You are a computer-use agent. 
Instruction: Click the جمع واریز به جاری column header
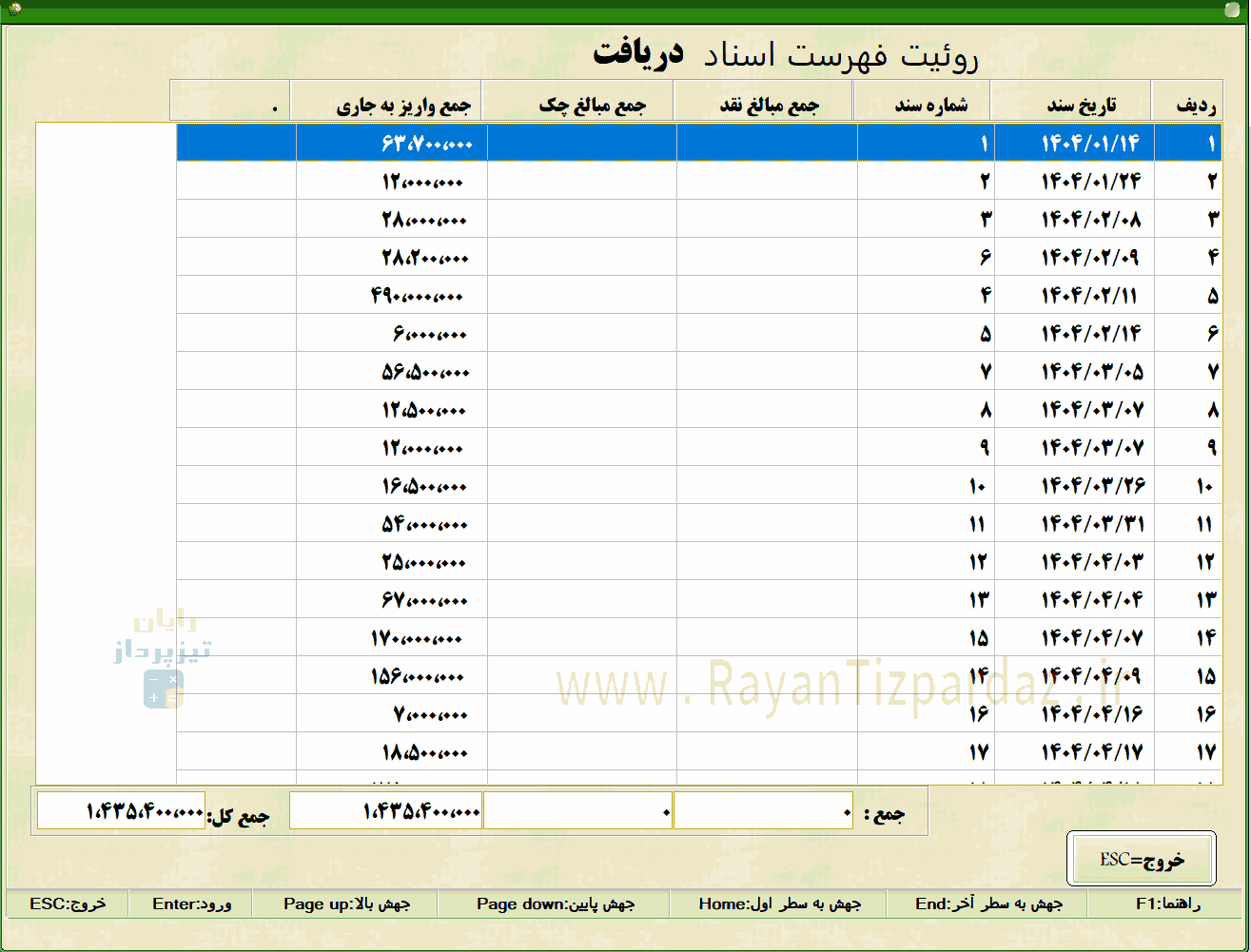coord(386,101)
